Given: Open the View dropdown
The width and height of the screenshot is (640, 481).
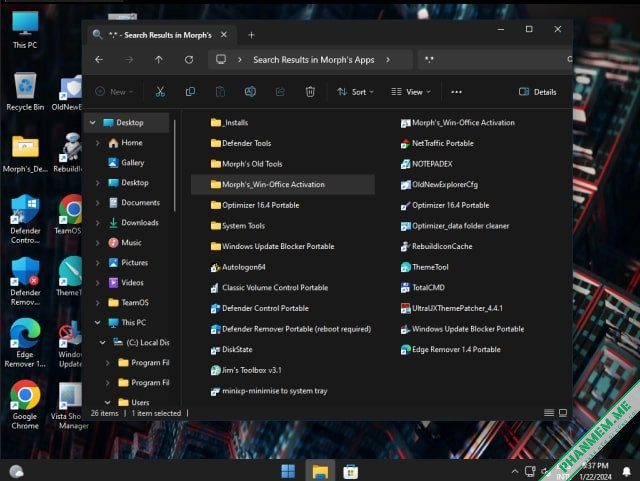Looking at the screenshot, I should click(x=411, y=92).
